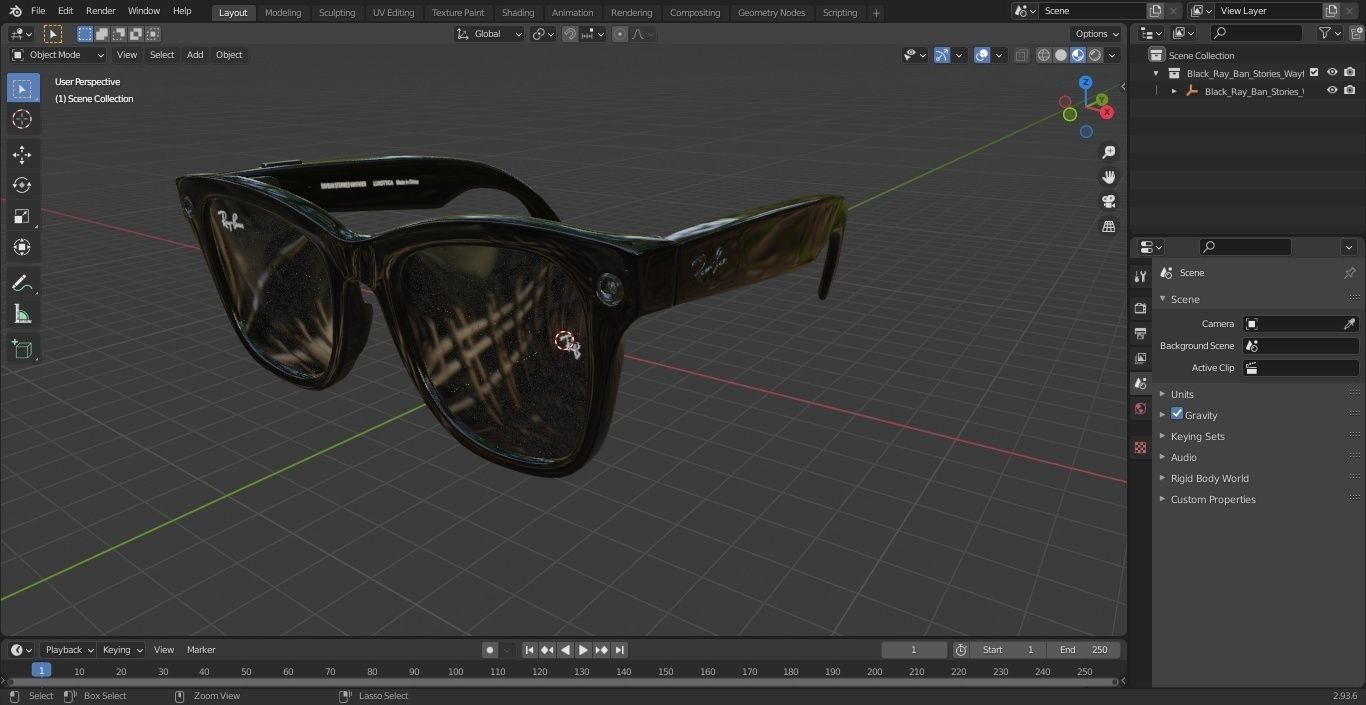The image size is (1366, 705).
Task: Click the pan view hand icon
Action: pyautogui.click(x=1108, y=177)
